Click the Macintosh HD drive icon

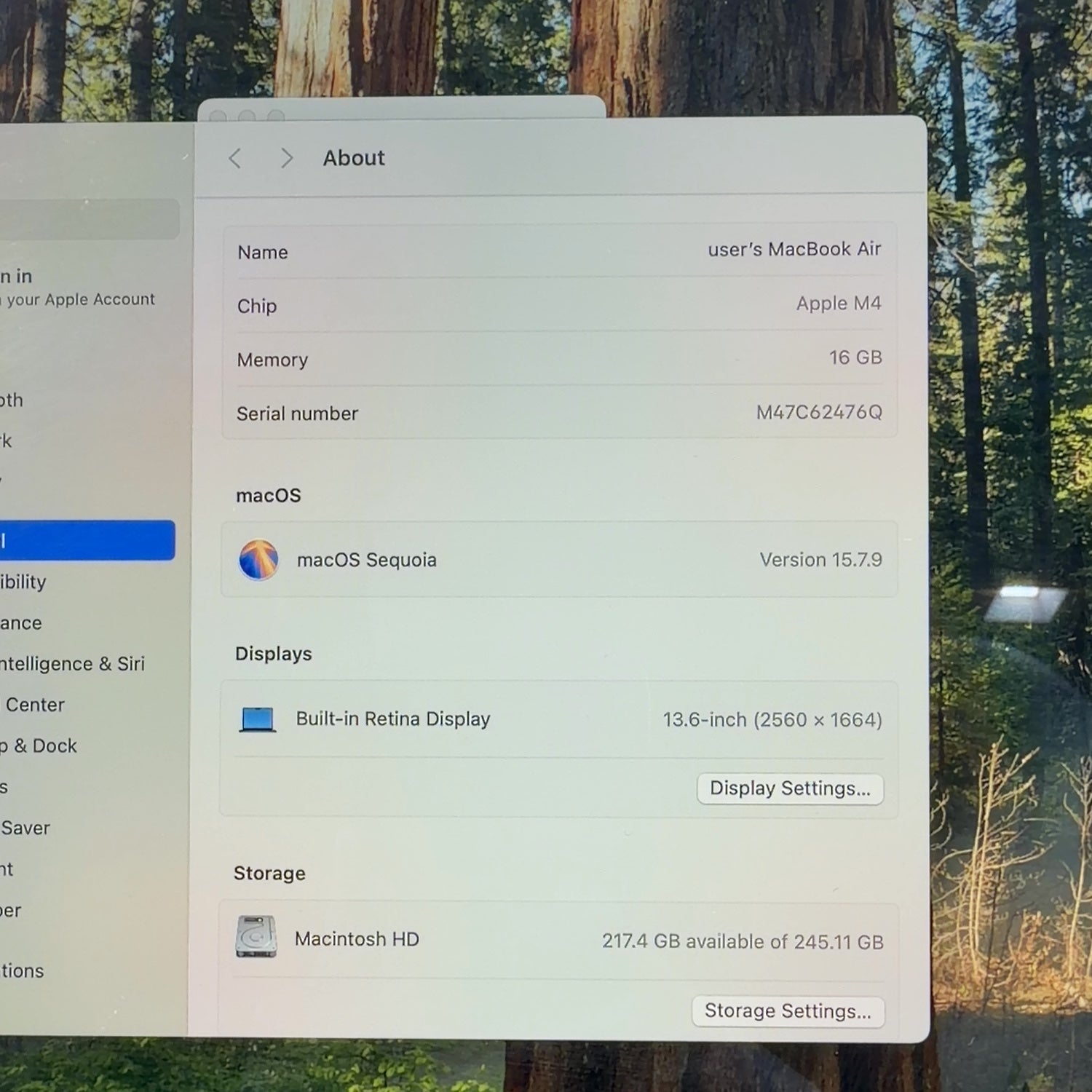click(256, 936)
